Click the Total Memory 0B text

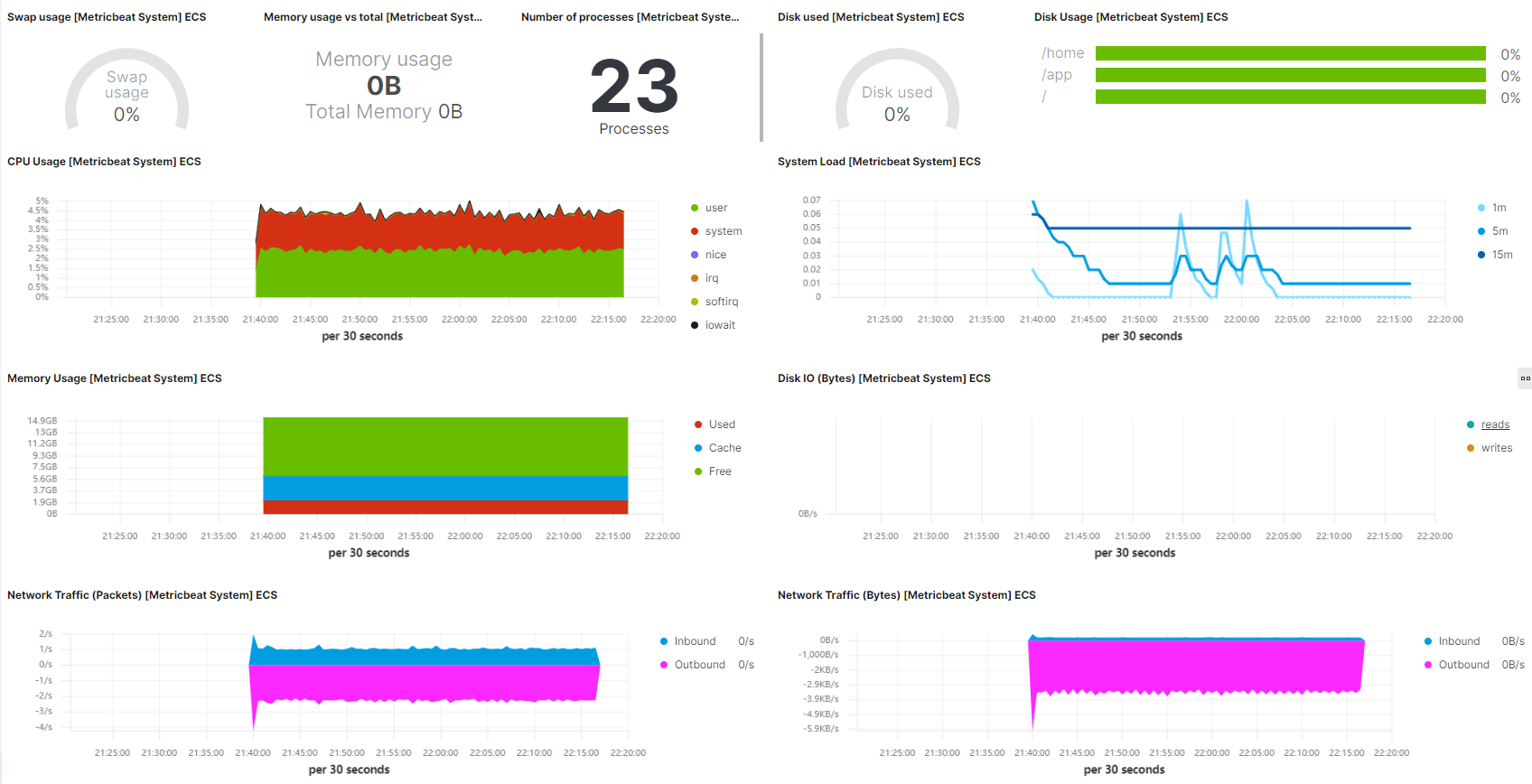384,112
